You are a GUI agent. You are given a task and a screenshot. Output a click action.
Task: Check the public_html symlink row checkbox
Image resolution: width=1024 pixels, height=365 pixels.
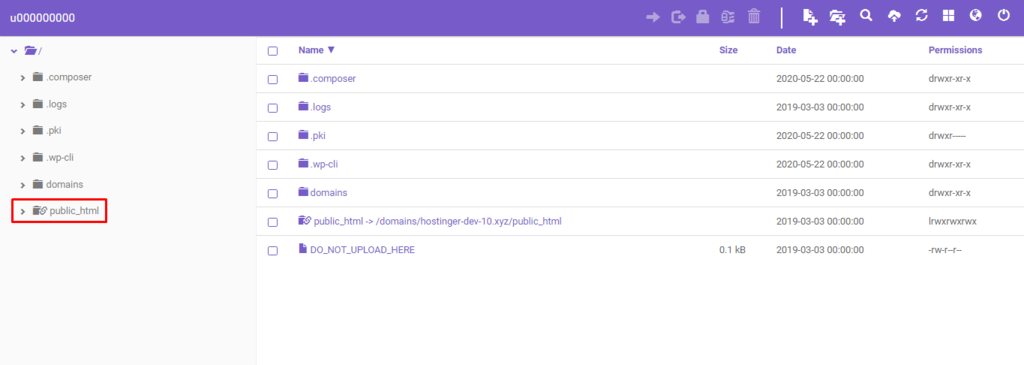tap(272, 222)
